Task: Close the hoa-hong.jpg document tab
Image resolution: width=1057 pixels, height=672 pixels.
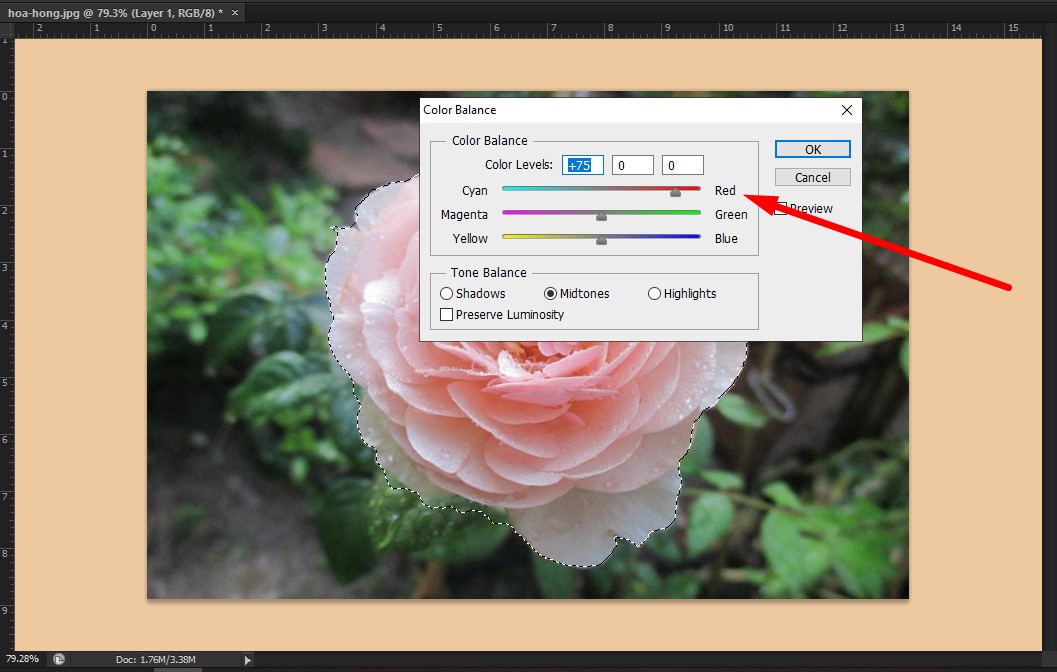Action: [233, 12]
